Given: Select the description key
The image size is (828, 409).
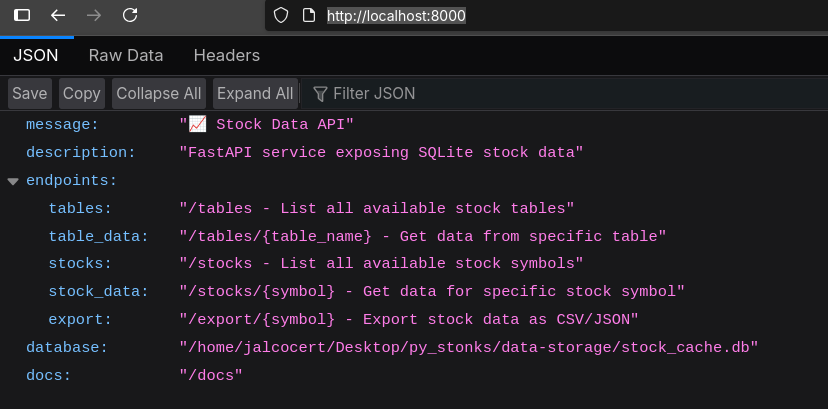Looking at the screenshot, I should coord(81,153).
